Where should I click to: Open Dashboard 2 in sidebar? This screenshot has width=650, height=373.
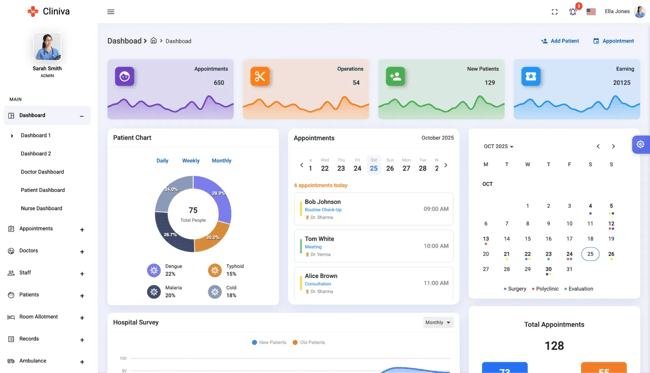pyautogui.click(x=36, y=154)
